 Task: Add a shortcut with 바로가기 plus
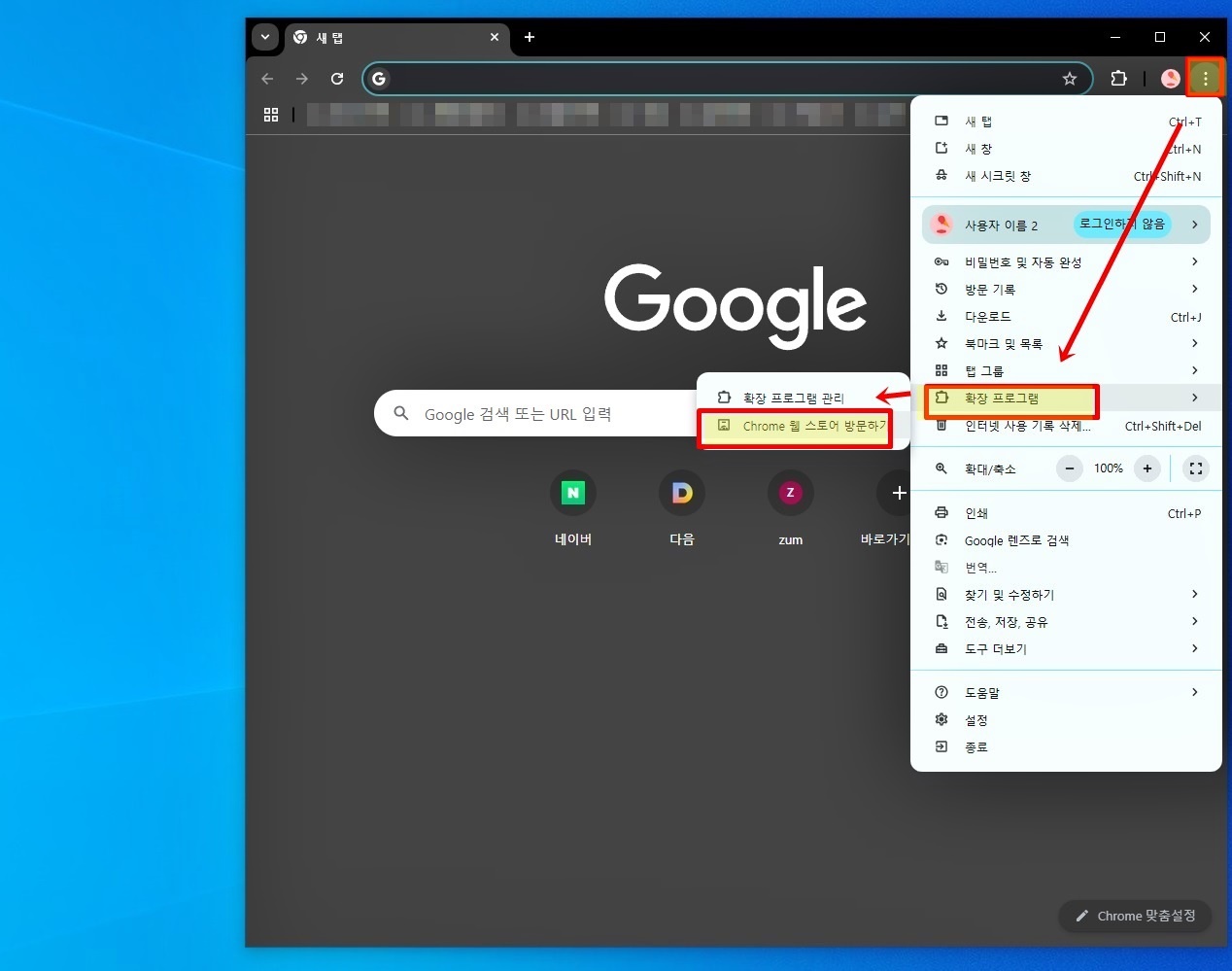[898, 493]
